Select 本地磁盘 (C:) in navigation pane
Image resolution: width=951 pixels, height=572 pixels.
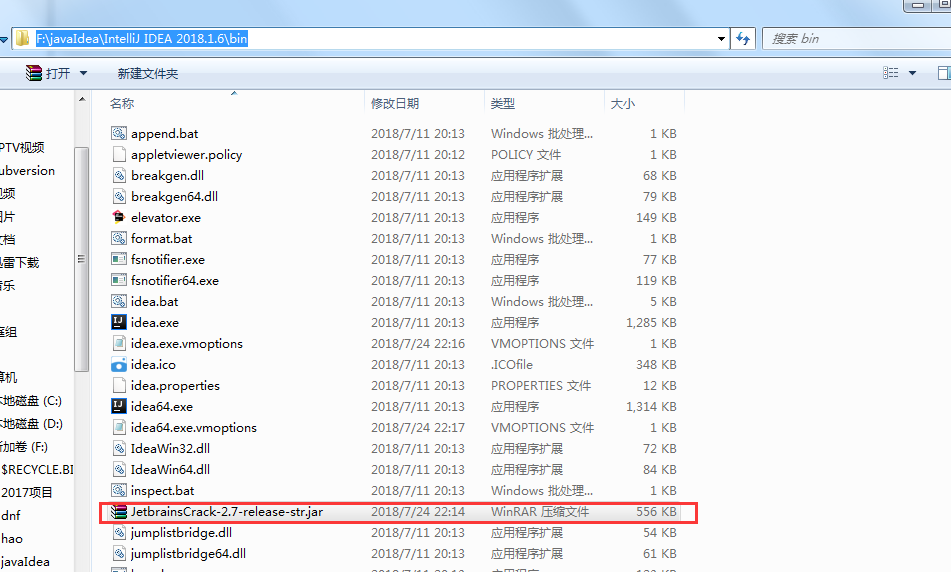point(32,401)
